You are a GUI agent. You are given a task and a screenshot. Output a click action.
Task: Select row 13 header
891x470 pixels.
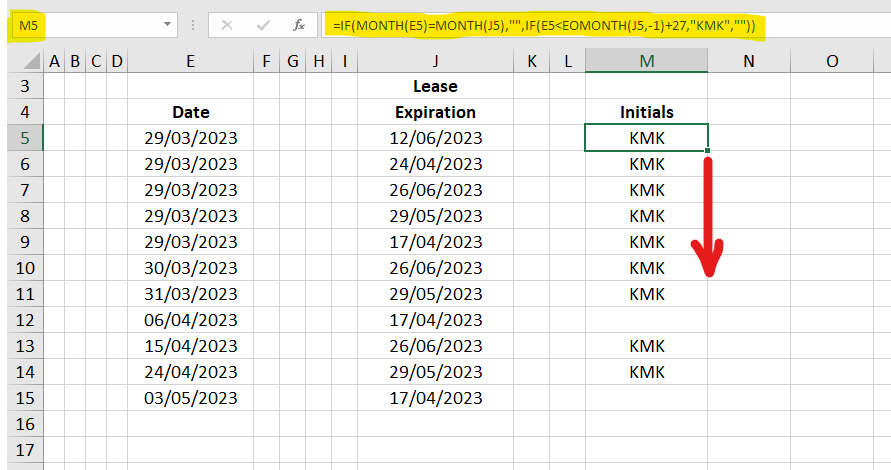[25, 346]
